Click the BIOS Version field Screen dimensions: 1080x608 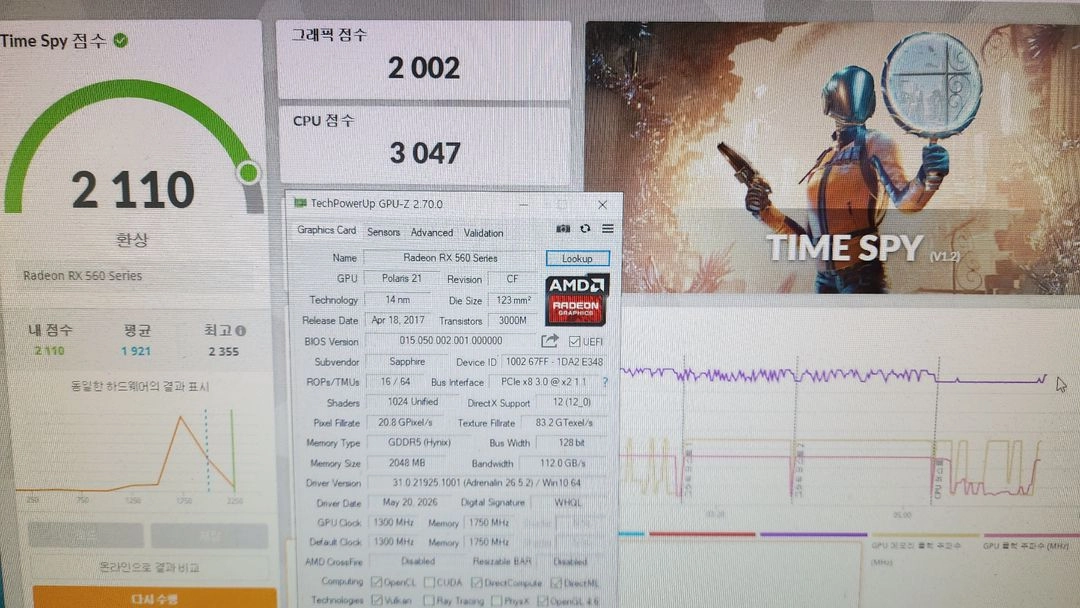[x=450, y=341]
